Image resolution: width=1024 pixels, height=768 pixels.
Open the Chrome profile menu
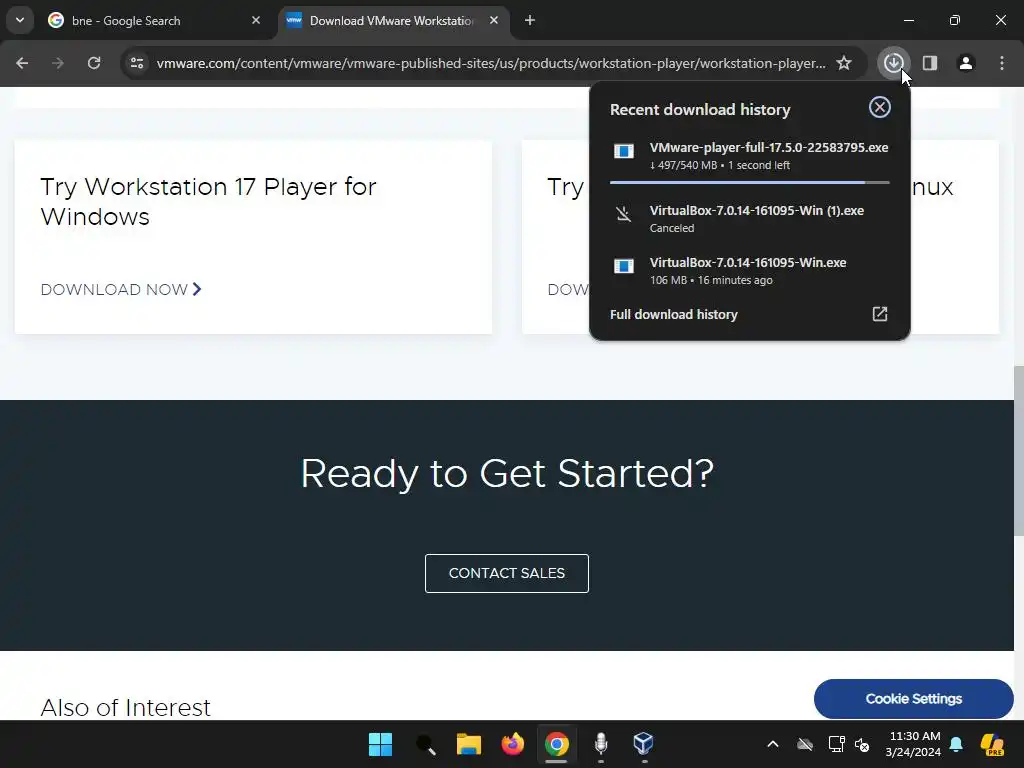click(965, 63)
